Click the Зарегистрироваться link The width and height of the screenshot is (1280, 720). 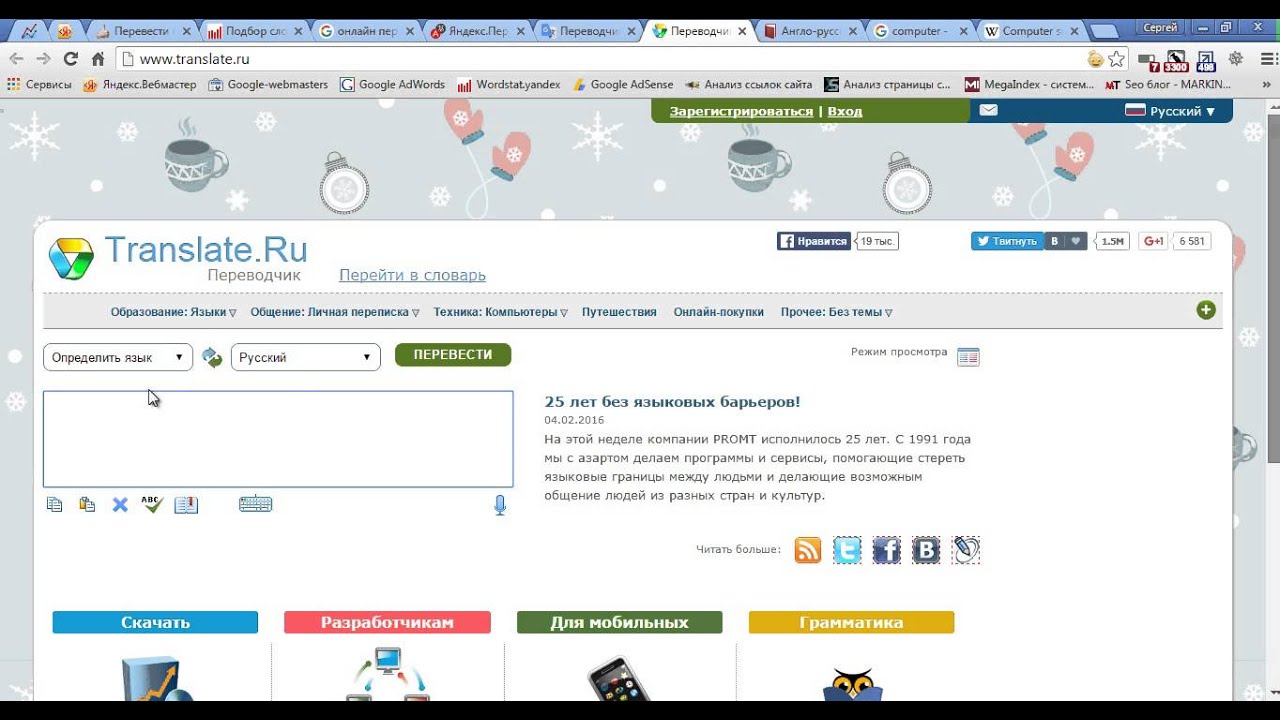click(741, 111)
